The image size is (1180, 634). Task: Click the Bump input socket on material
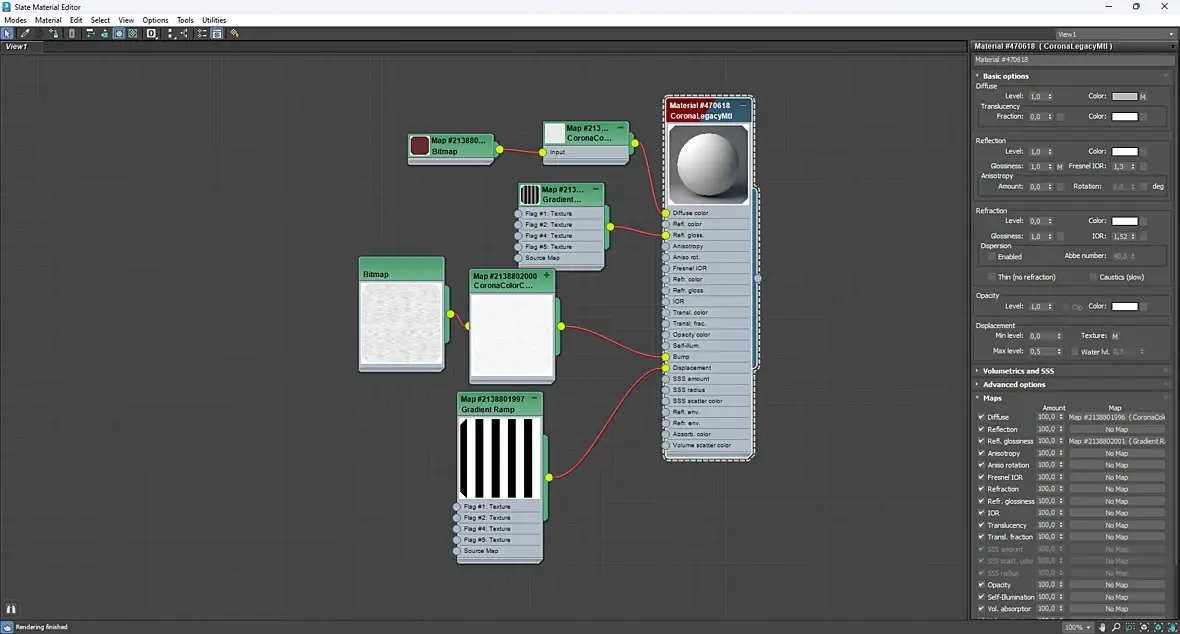pos(666,357)
